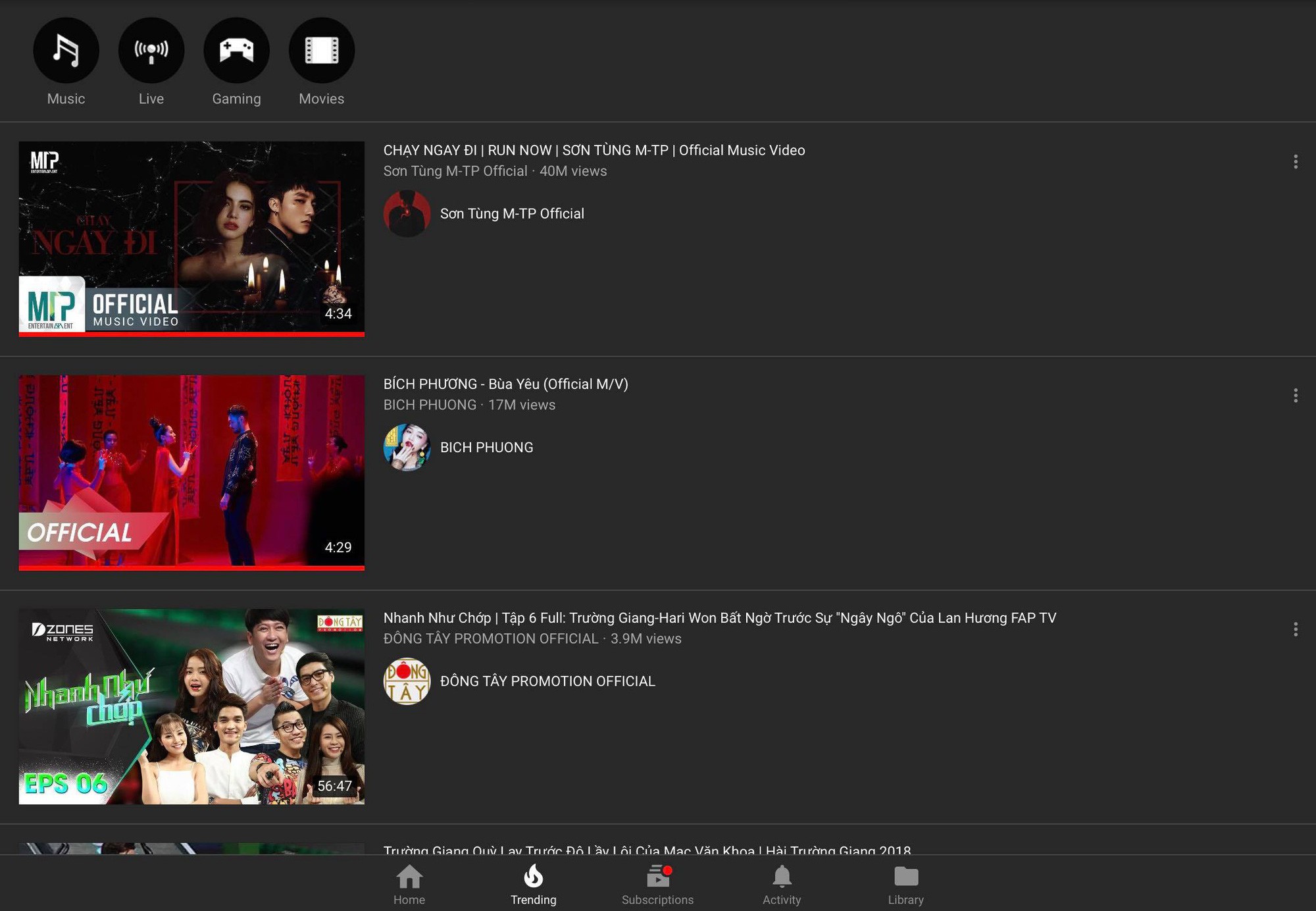This screenshot has height=911, width=1316.
Task: Play the Chạy Ngay Đi video thumbnail
Action: (191, 238)
